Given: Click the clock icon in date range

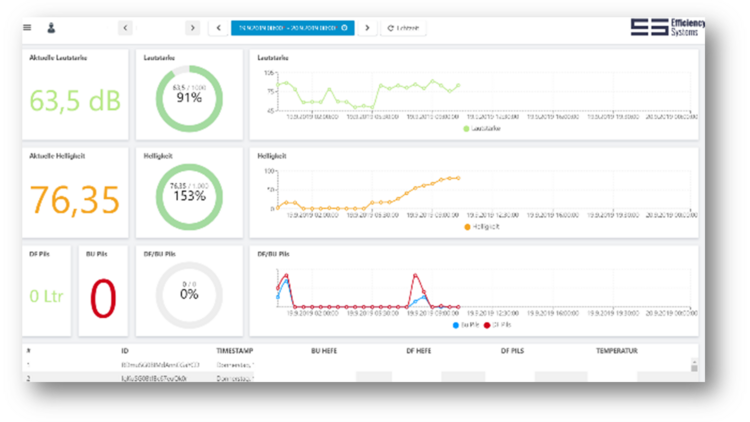Looking at the screenshot, I should coord(345,28).
